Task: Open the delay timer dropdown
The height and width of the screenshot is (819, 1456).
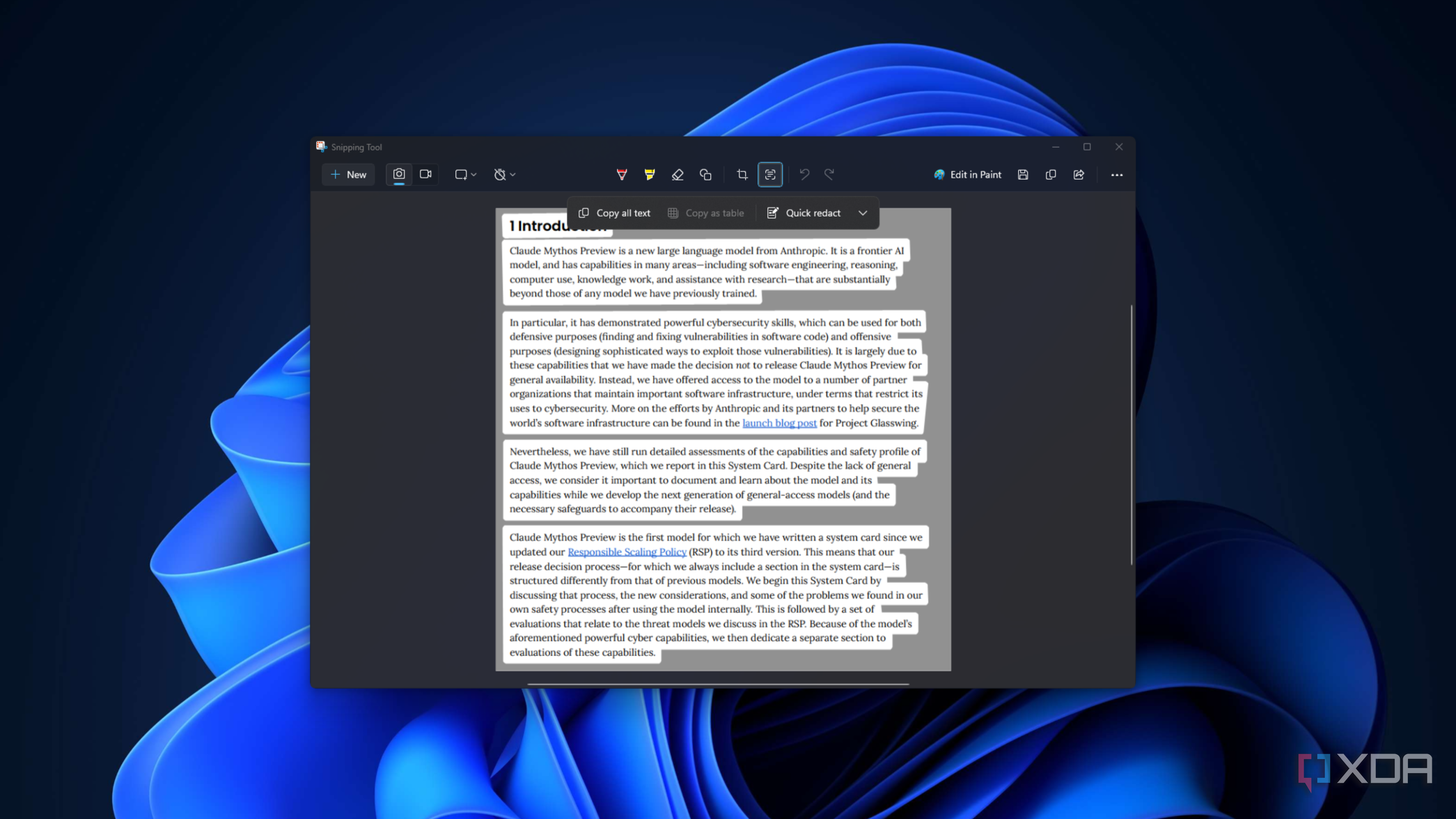Action: [504, 175]
